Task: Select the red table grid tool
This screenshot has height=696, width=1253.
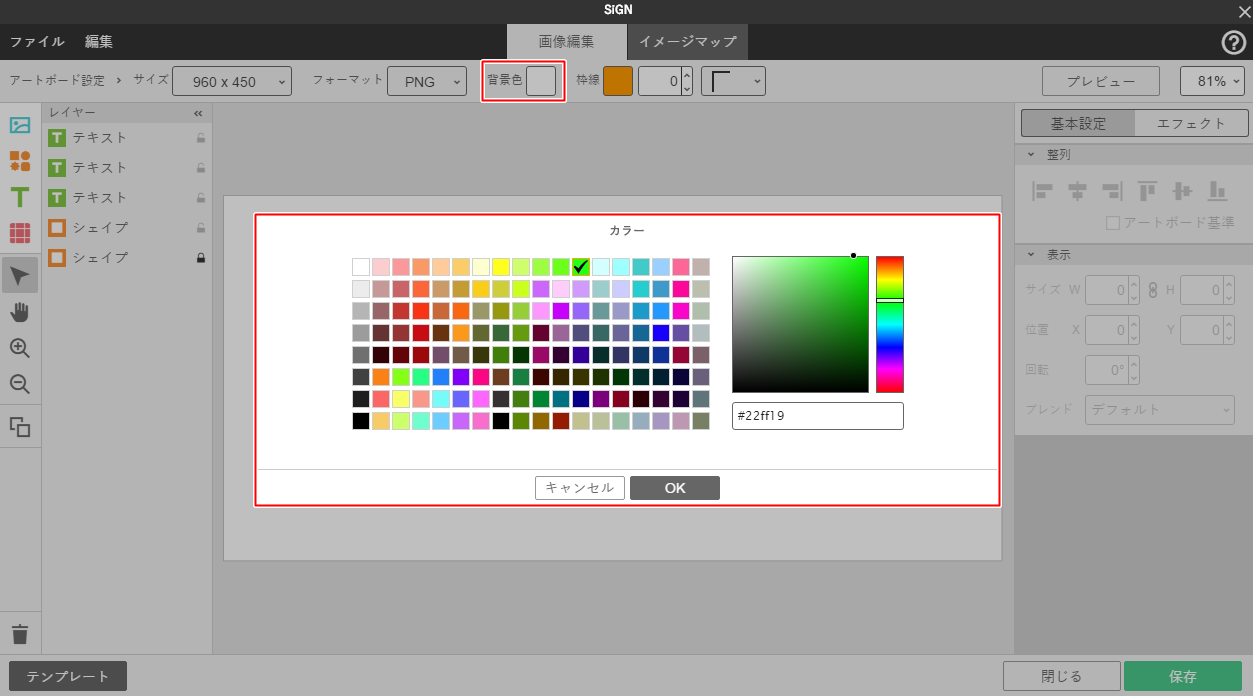Action: pyautogui.click(x=20, y=233)
